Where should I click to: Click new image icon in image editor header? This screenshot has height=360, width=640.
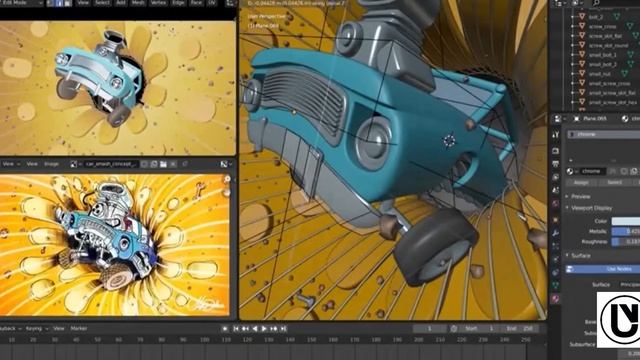[x=154, y=164]
